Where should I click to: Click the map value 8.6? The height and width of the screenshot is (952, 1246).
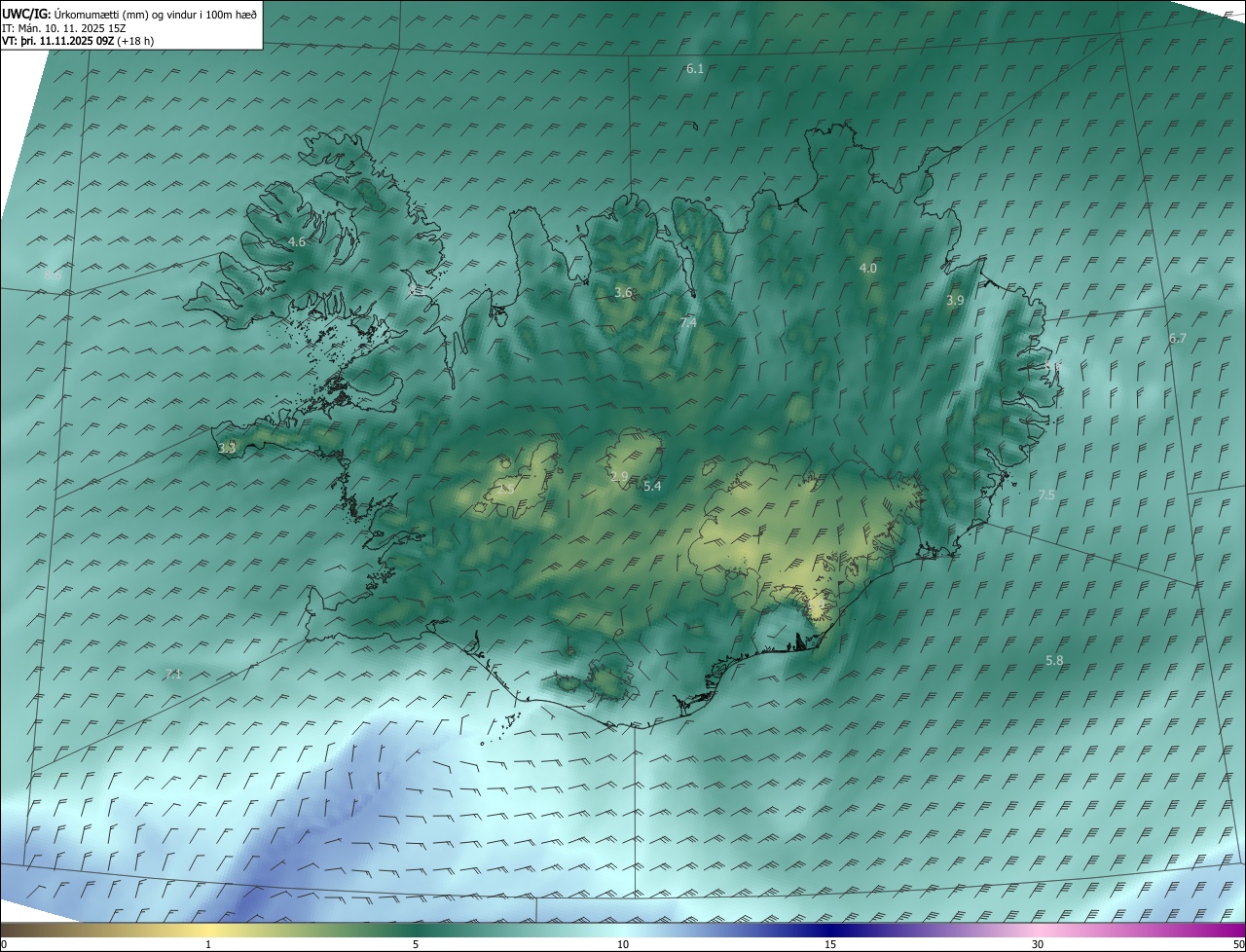[x=53, y=275]
